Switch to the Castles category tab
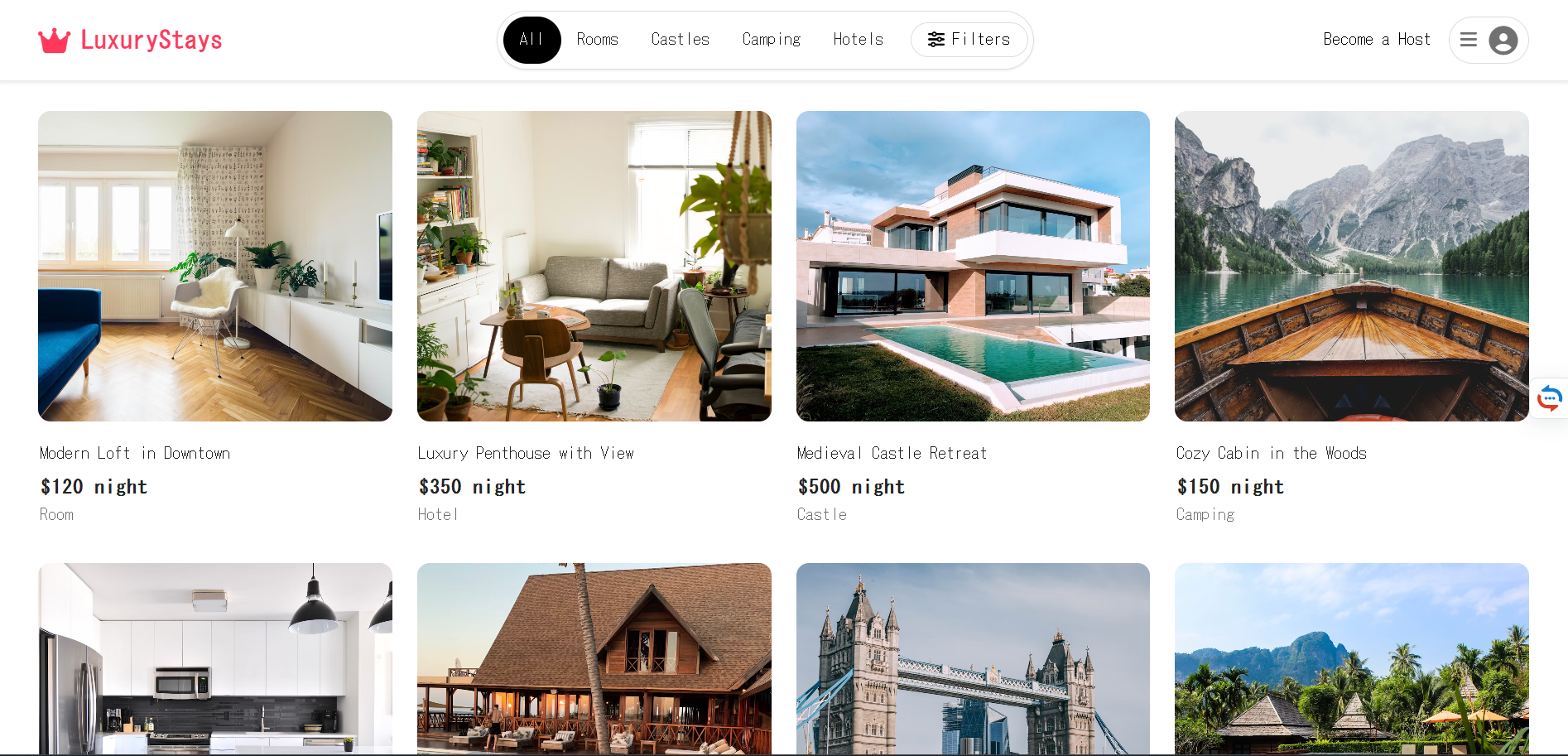Image resolution: width=1568 pixels, height=756 pixels. (681, 40)
